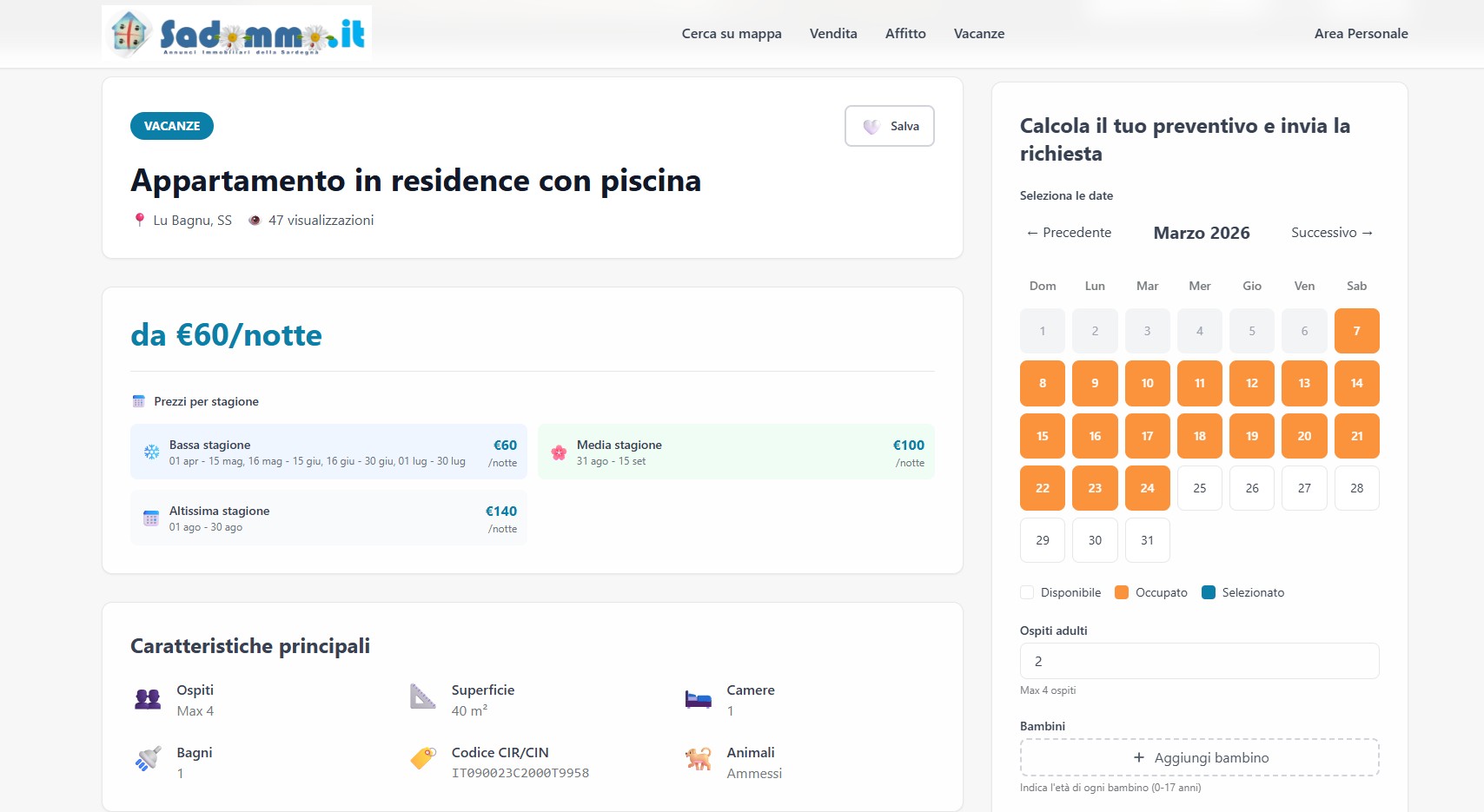Pick day 28 on the calendar

coord(1357,488)
